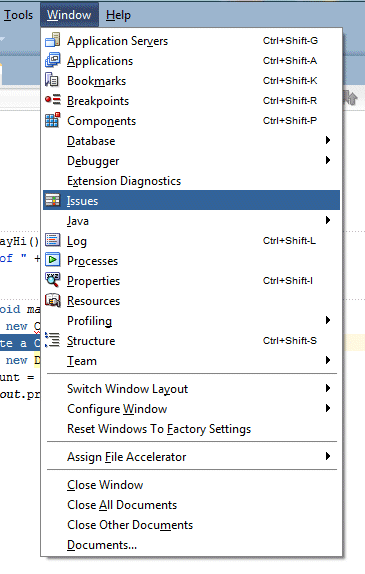The image size is (365, 574).
Task: Open the Log label
Action: click(x=77, y=241)
